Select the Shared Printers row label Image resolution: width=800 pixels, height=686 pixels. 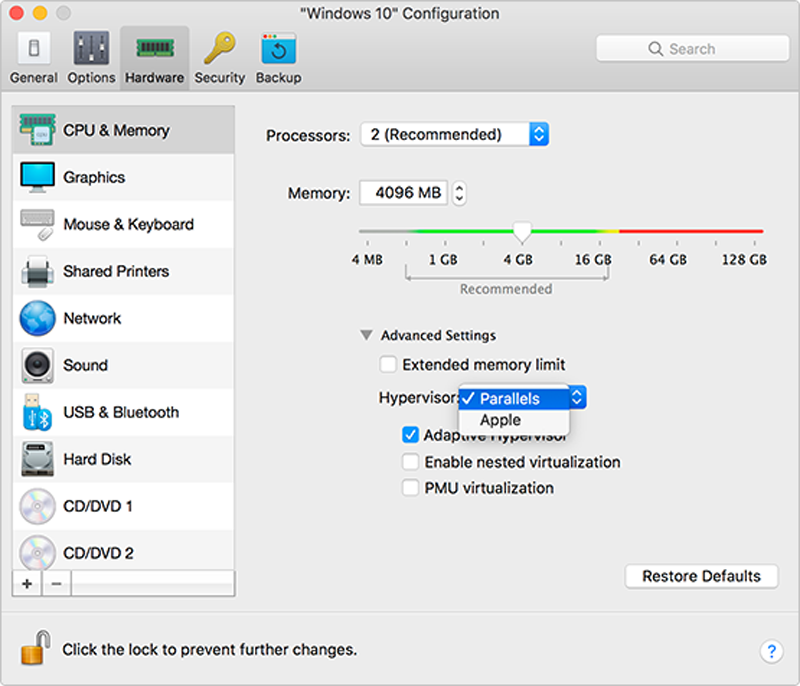point(116,271)
